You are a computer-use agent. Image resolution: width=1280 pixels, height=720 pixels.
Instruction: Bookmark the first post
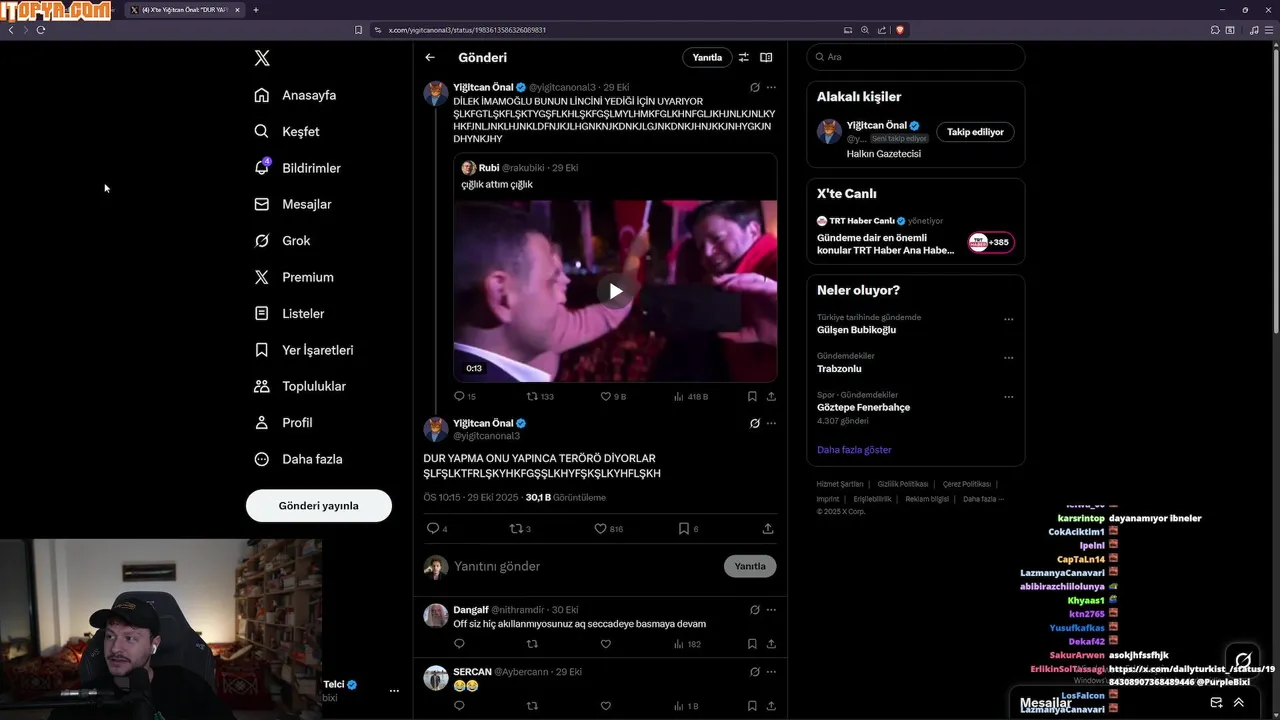[x=752, y=396]
